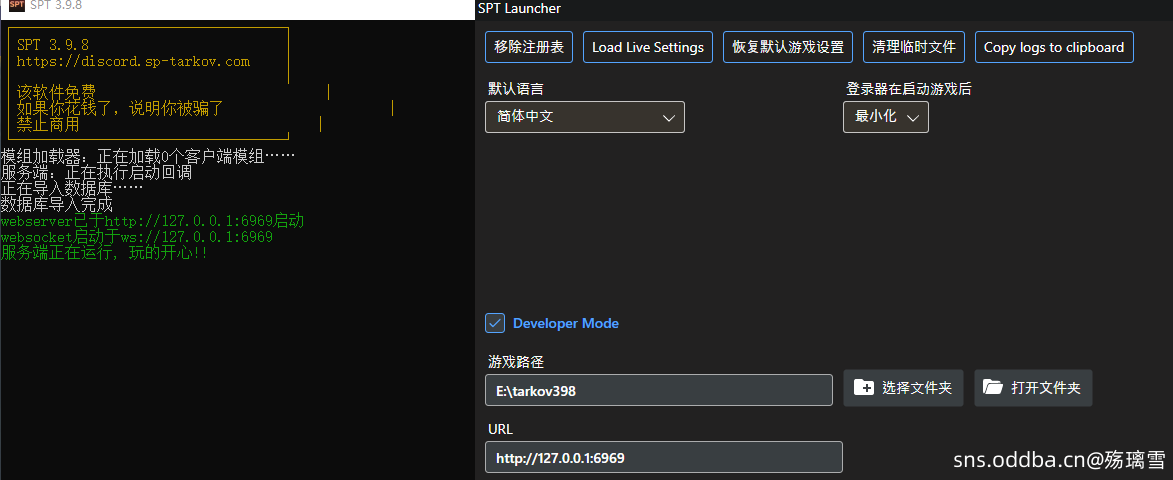Click the 默认语言 label

pos(515,89)
